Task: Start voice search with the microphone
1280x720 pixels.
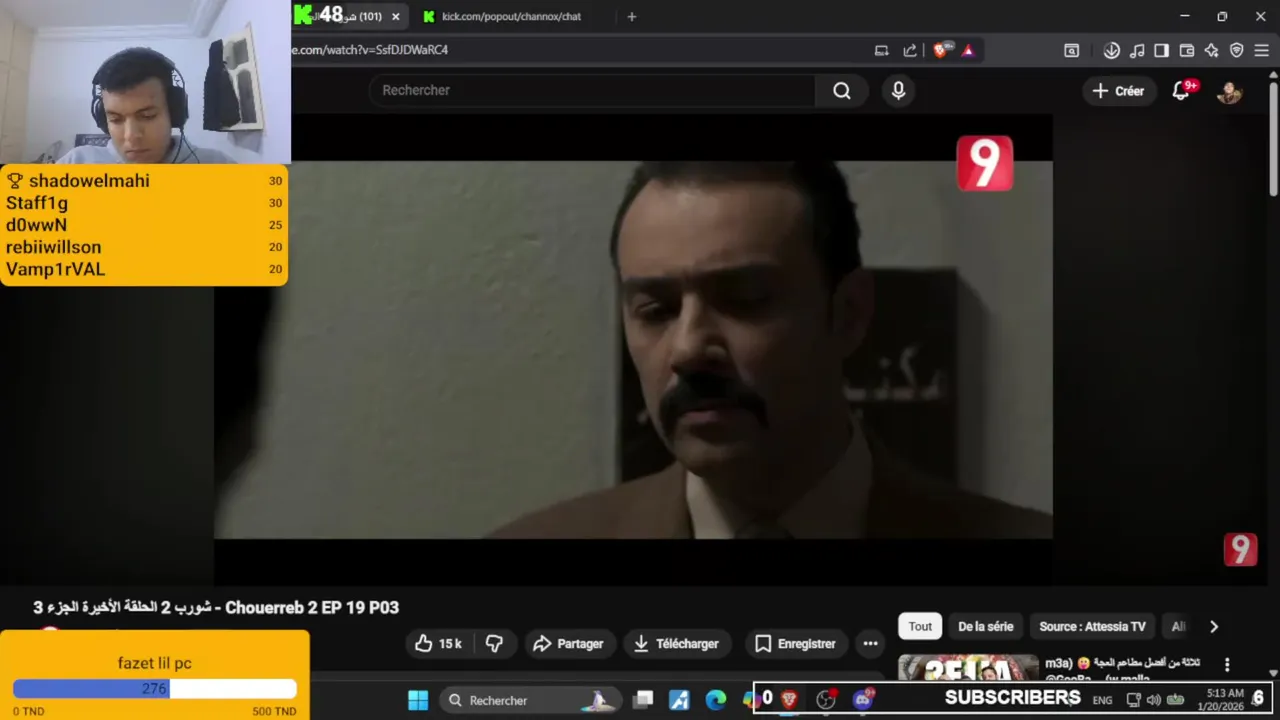Action: point(898,91)
